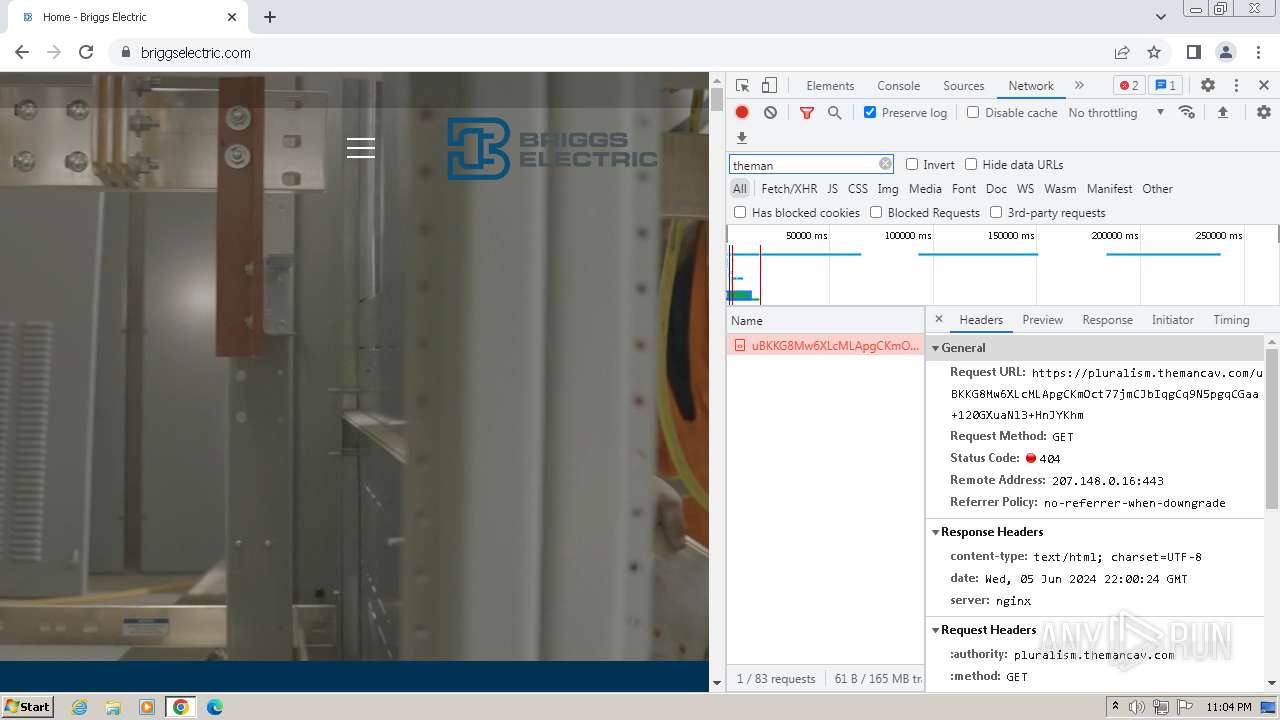Screen dimensions: 1280x720
Task: Open Chrome three-dot menu
Action: click(x=1258, y=52)
